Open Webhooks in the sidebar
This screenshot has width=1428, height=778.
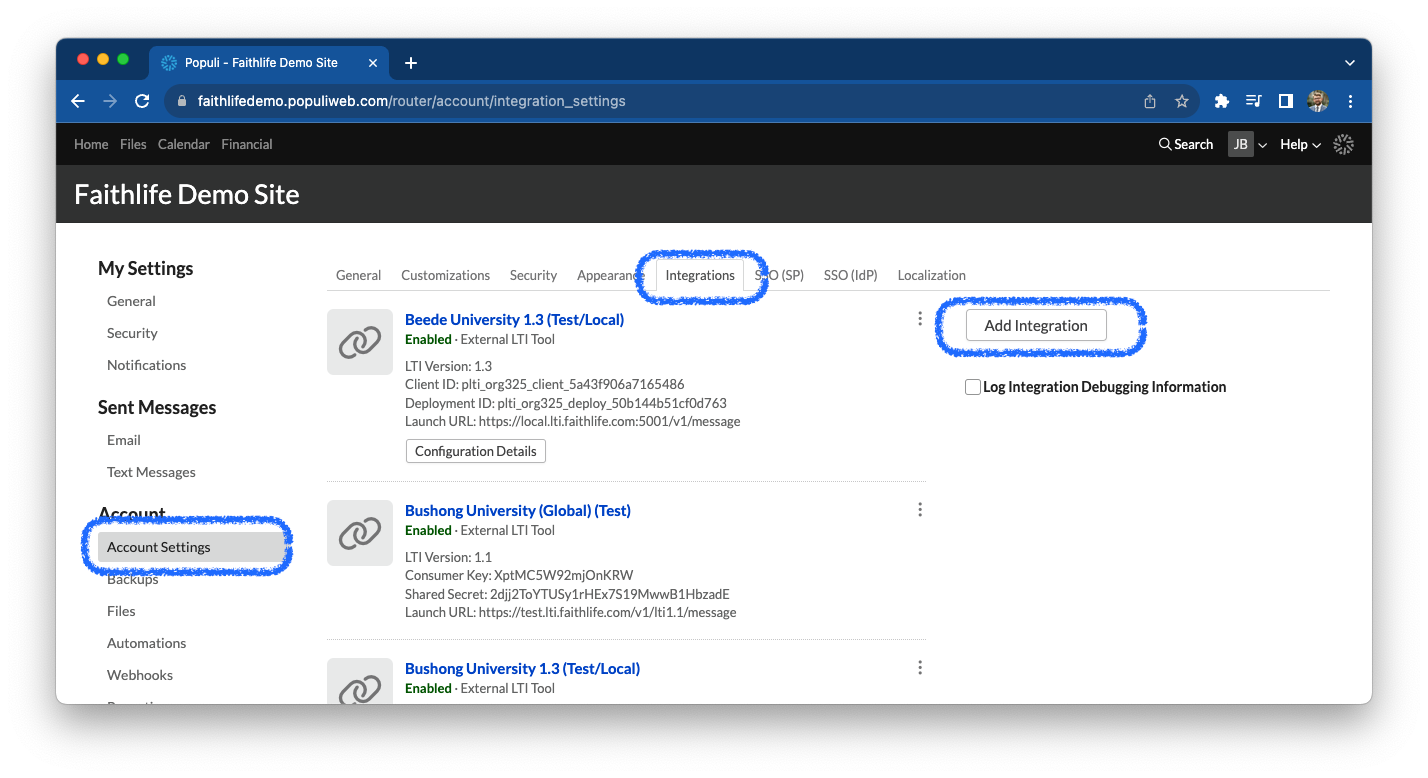click(140, 675)
